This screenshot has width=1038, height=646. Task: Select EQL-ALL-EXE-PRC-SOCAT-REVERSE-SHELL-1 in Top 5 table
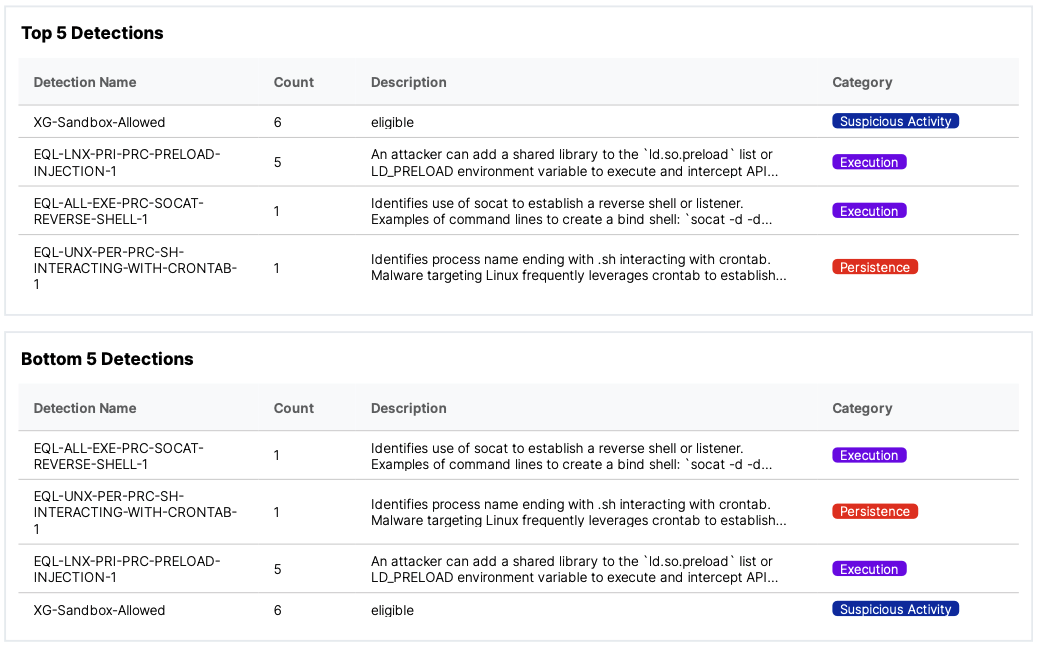(118, 211)
